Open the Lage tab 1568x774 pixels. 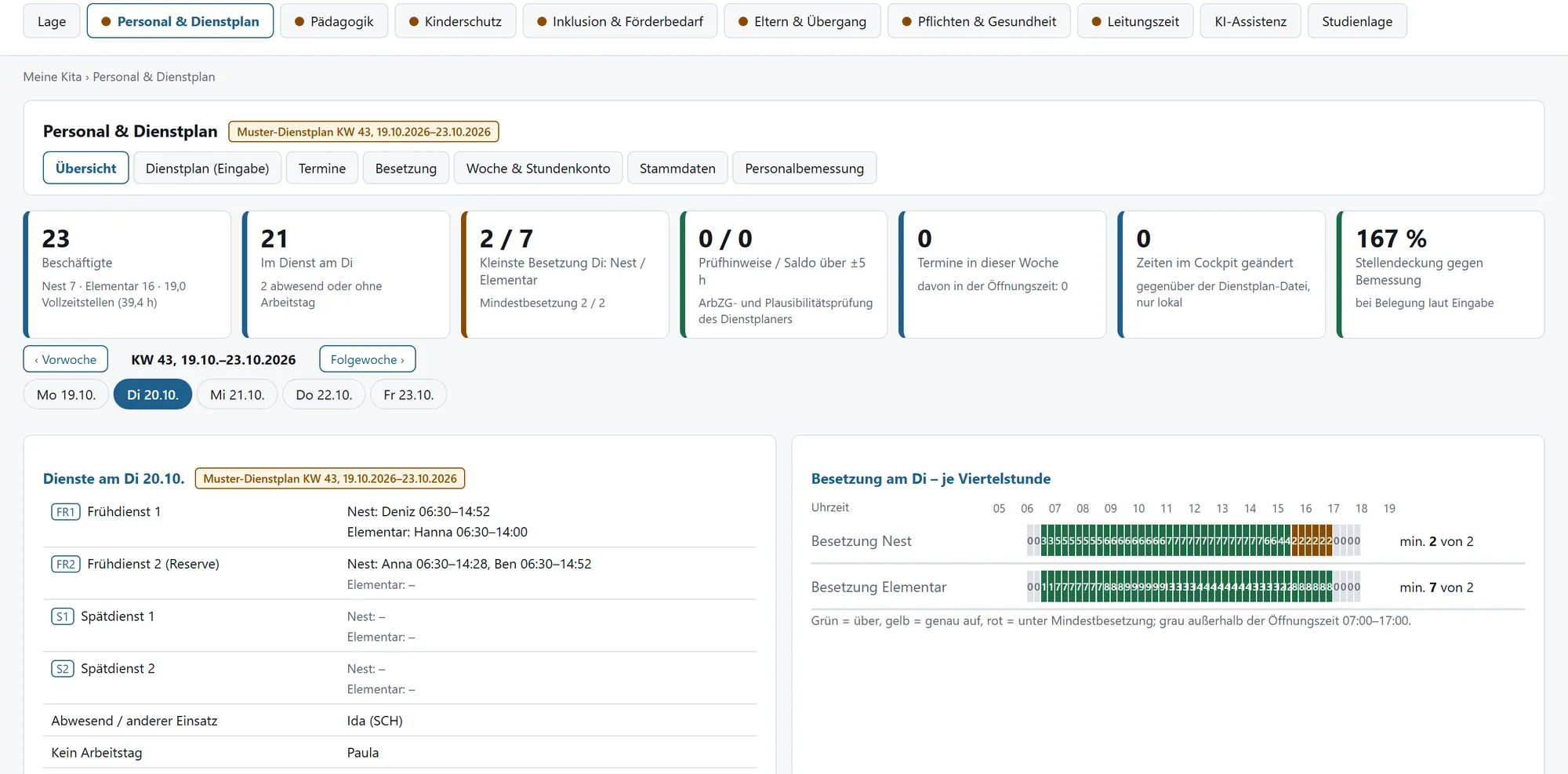[x=52, y=21]
